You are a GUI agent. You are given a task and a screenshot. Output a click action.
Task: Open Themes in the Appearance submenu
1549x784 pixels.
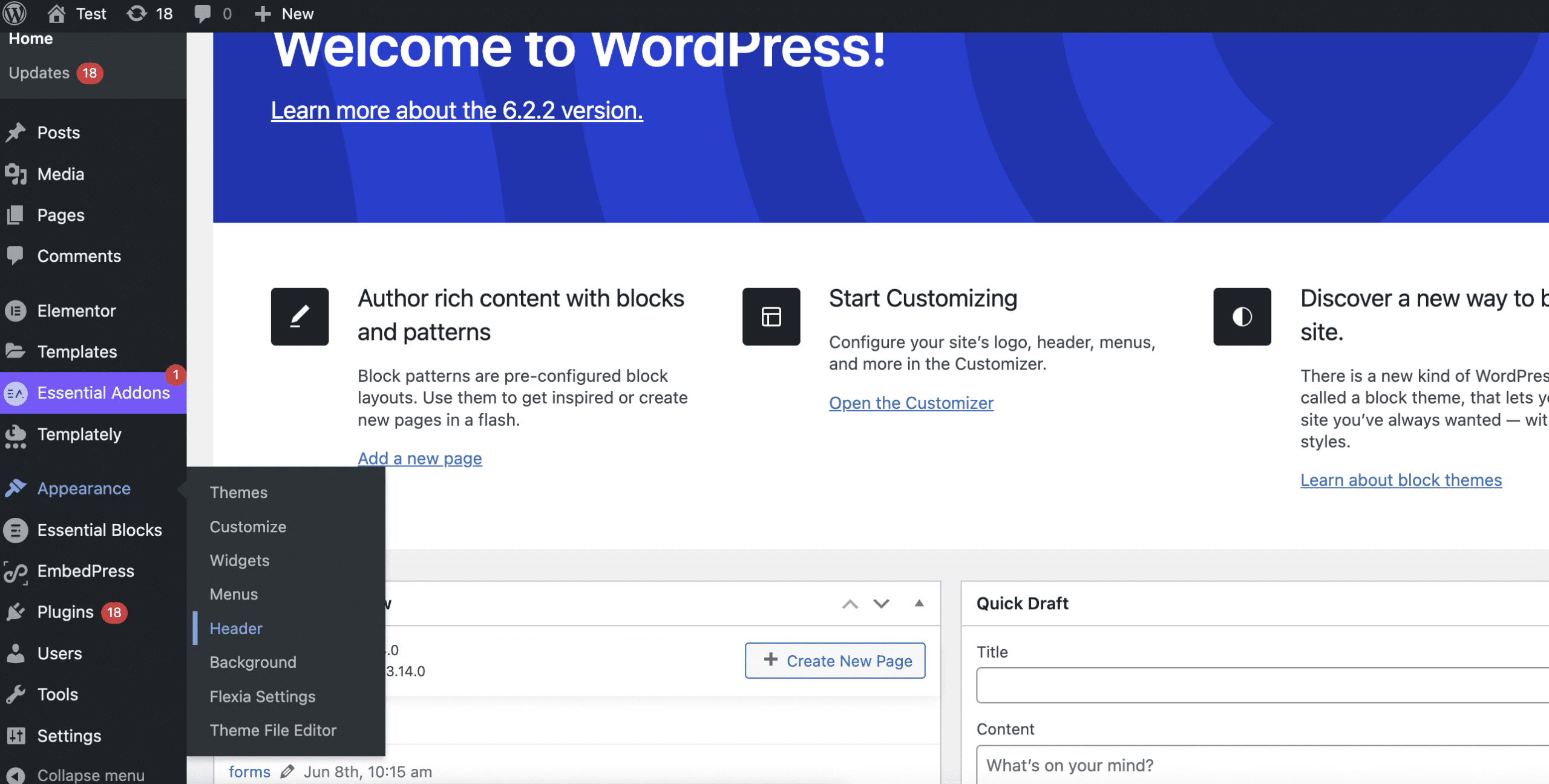coord(238,492)
